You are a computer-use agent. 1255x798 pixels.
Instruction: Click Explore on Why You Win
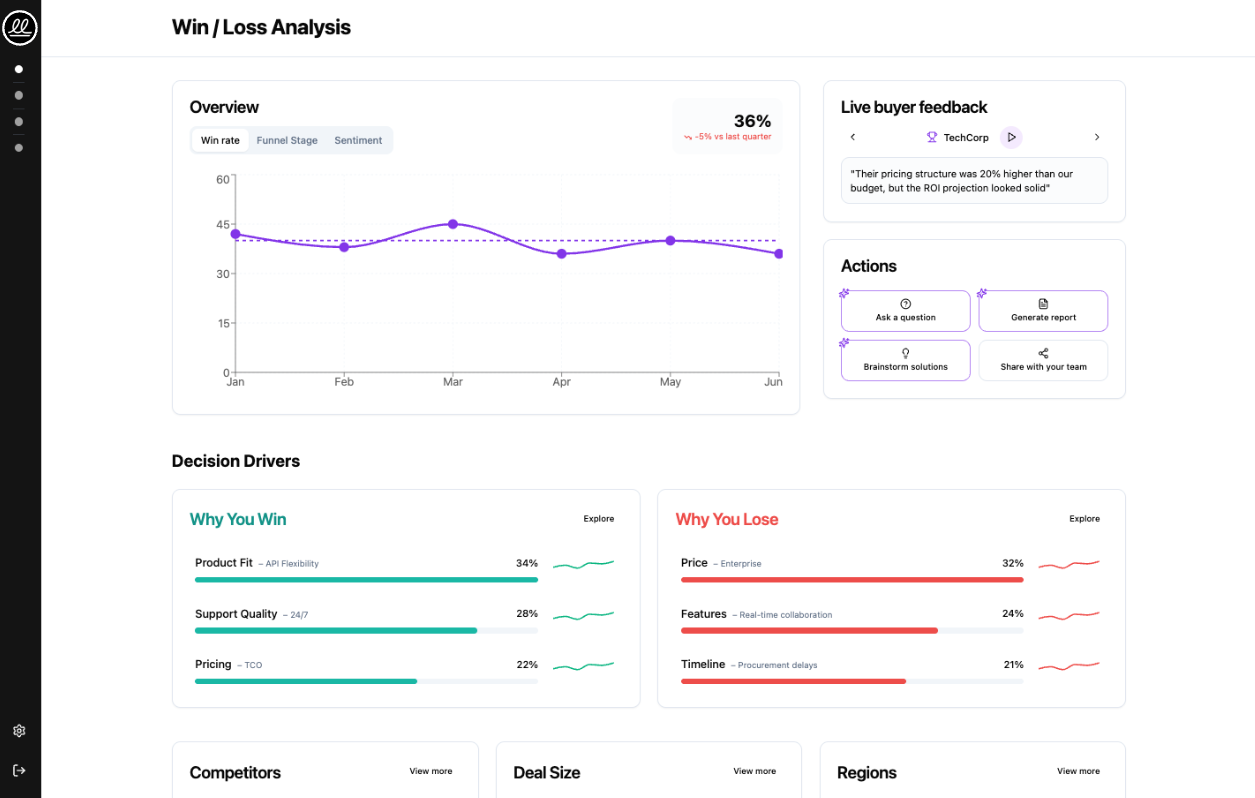[x=598, y=518]
